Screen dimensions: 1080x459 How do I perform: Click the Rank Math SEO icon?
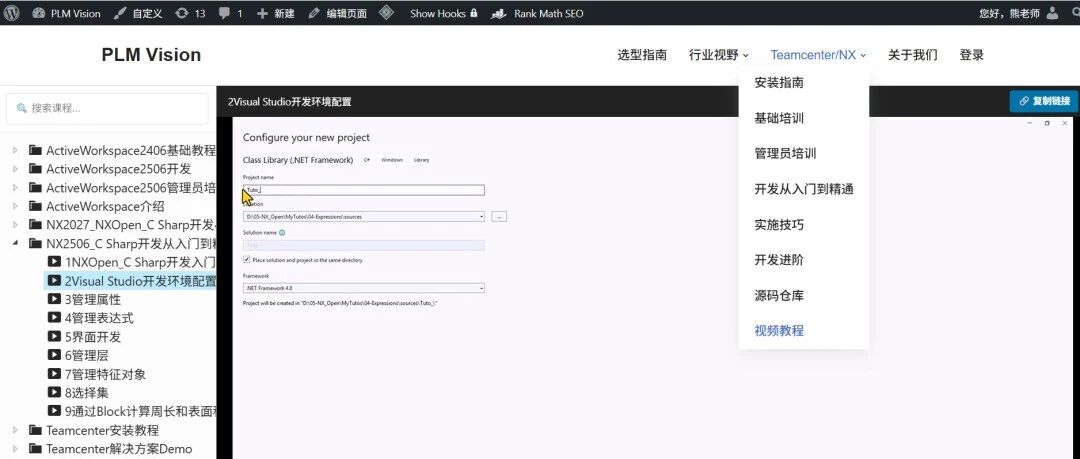tap(498, 14)
